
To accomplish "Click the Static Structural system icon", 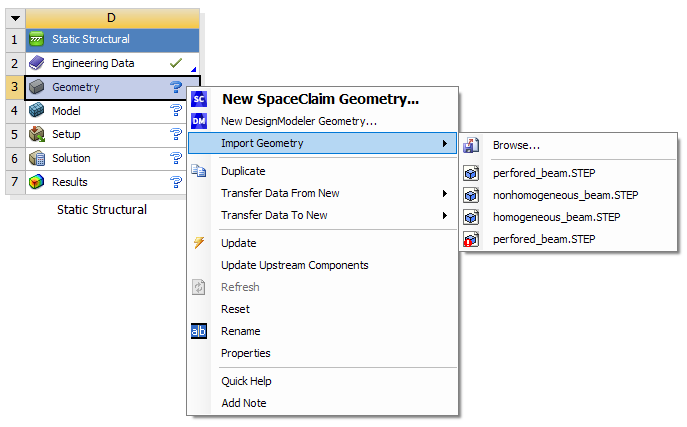I will [36, 39].
